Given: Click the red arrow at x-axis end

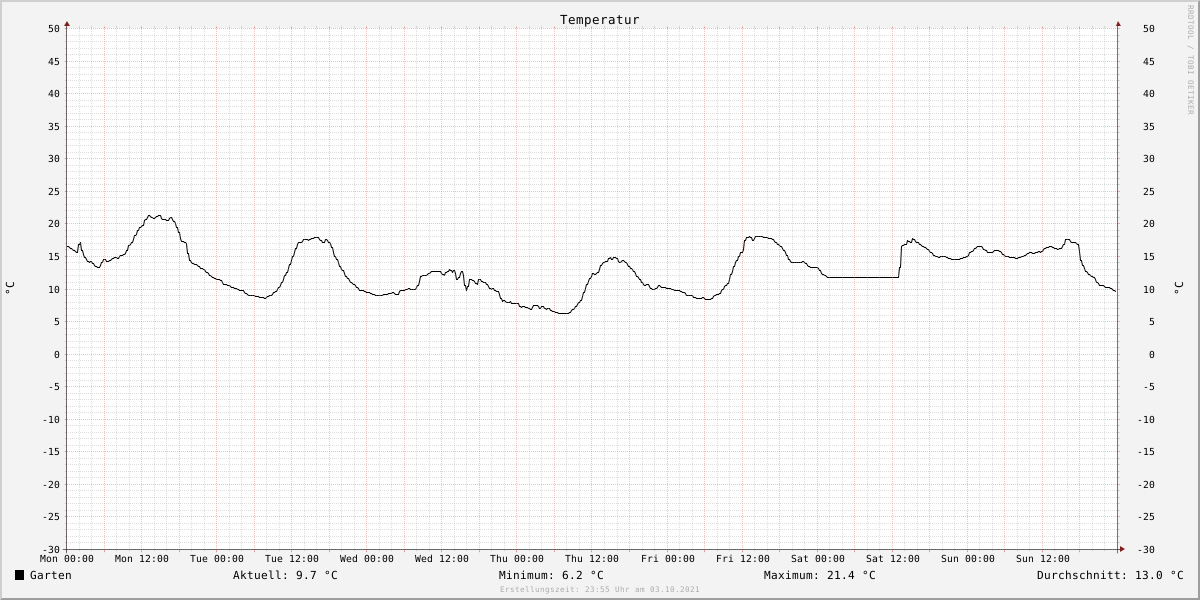Looking at the screenshot, I should click(x=1121, y=549).
